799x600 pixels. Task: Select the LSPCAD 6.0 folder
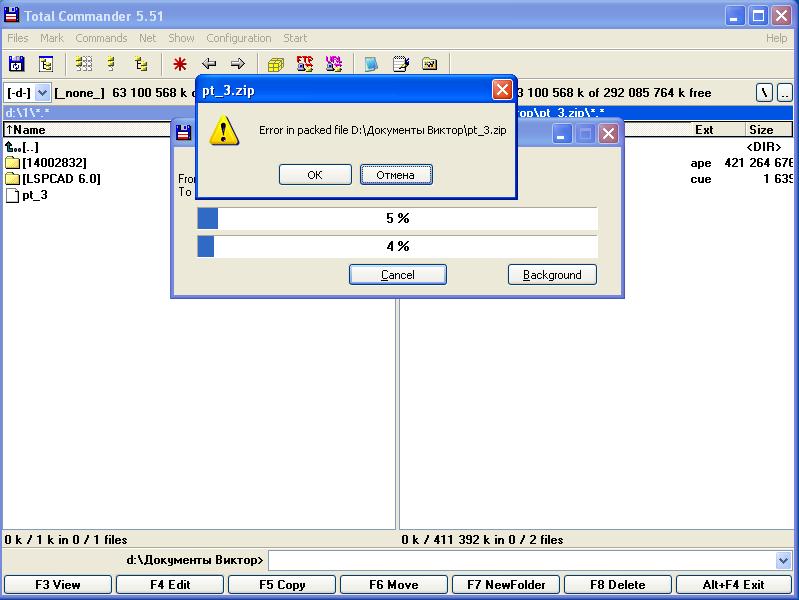pyautogui.click(x=53, y=179)
